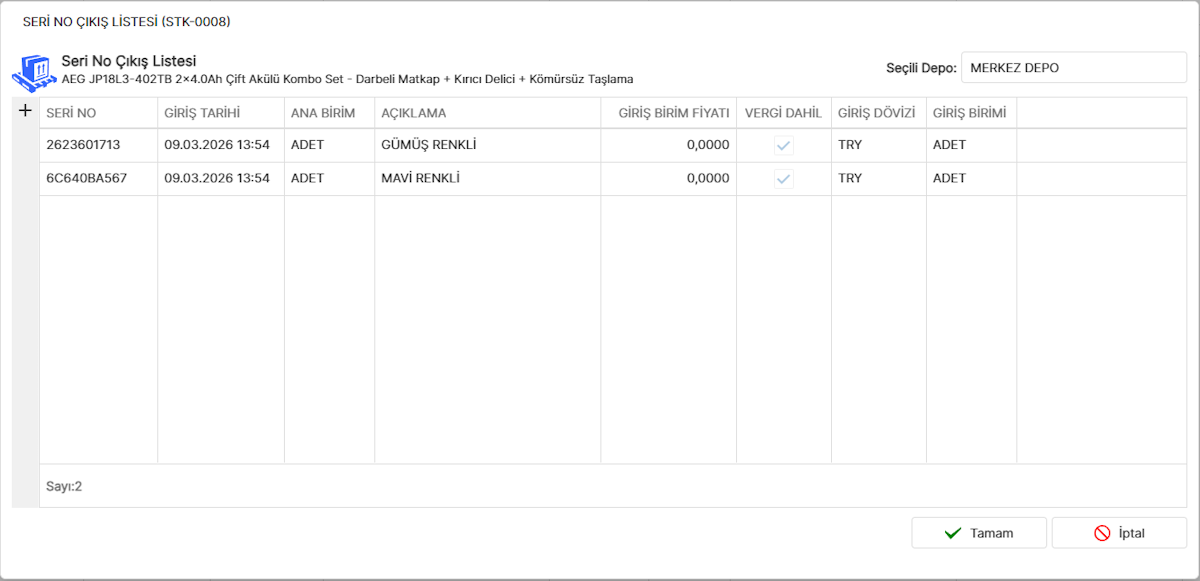Click the MAVİ RENKLİ description cell
The image size is (1200, 581).
[487, 179]
